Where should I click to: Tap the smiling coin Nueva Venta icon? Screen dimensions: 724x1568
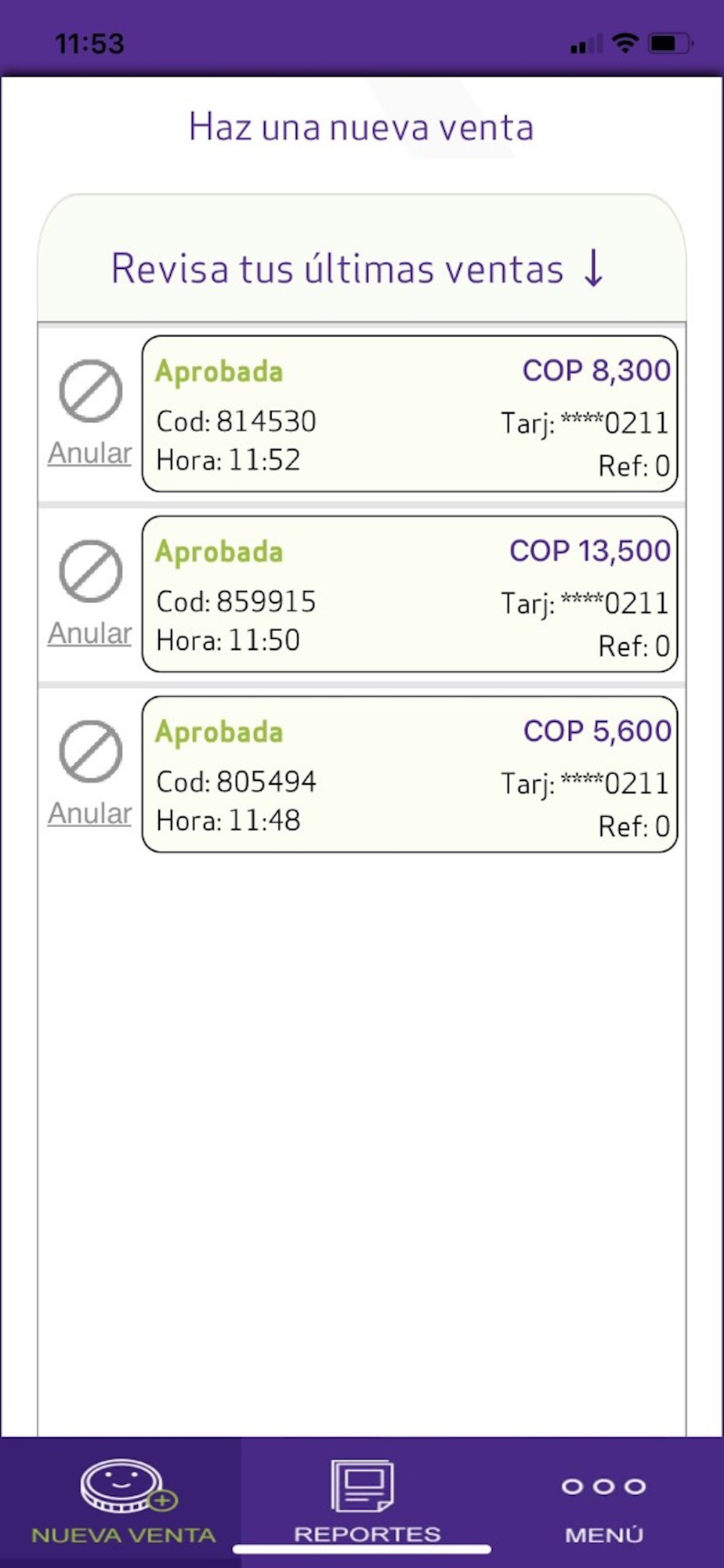(x=129, y=1486)
